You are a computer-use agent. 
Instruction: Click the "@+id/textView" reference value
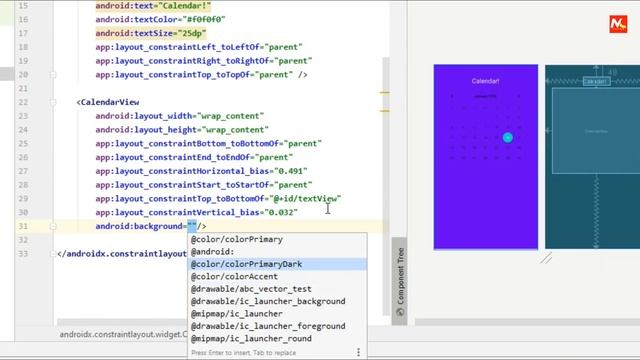305,199
